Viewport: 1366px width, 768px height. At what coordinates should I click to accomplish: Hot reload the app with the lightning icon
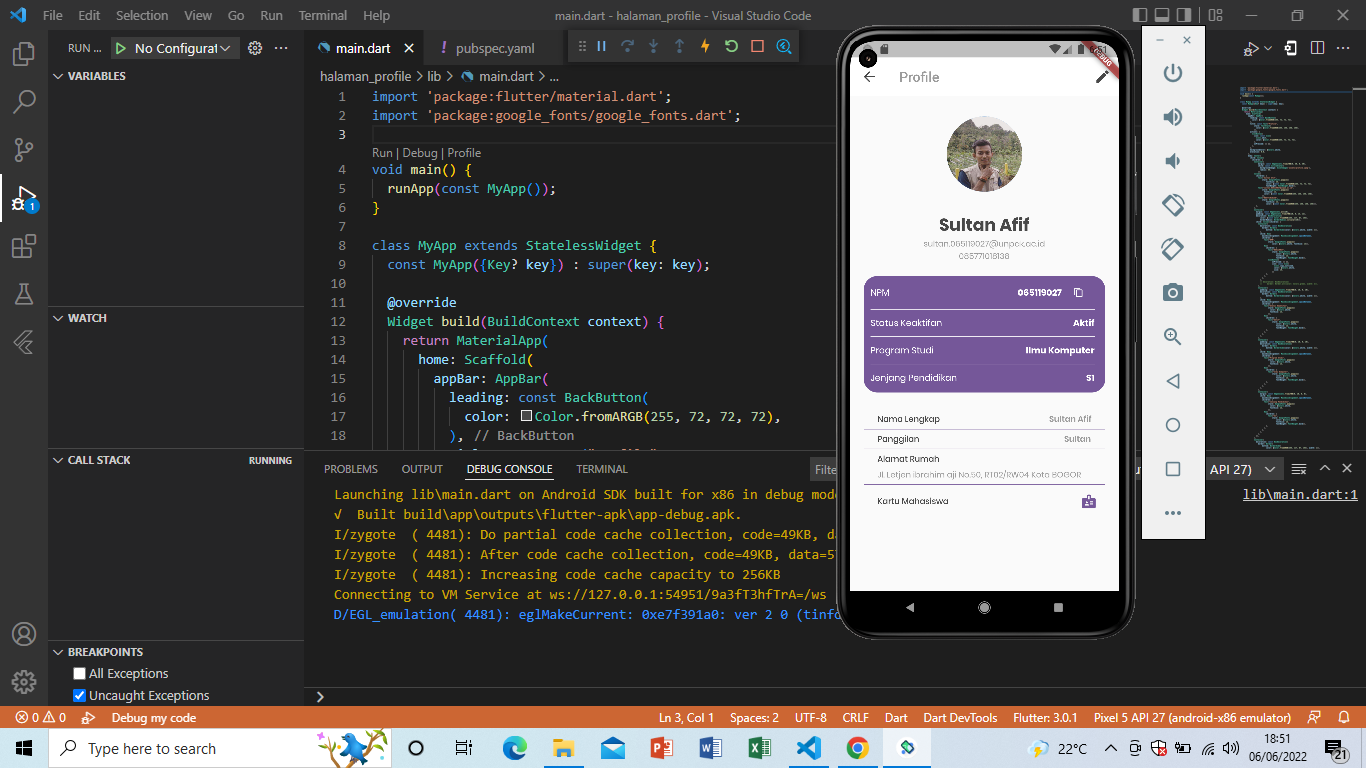[x=705, y=46]
